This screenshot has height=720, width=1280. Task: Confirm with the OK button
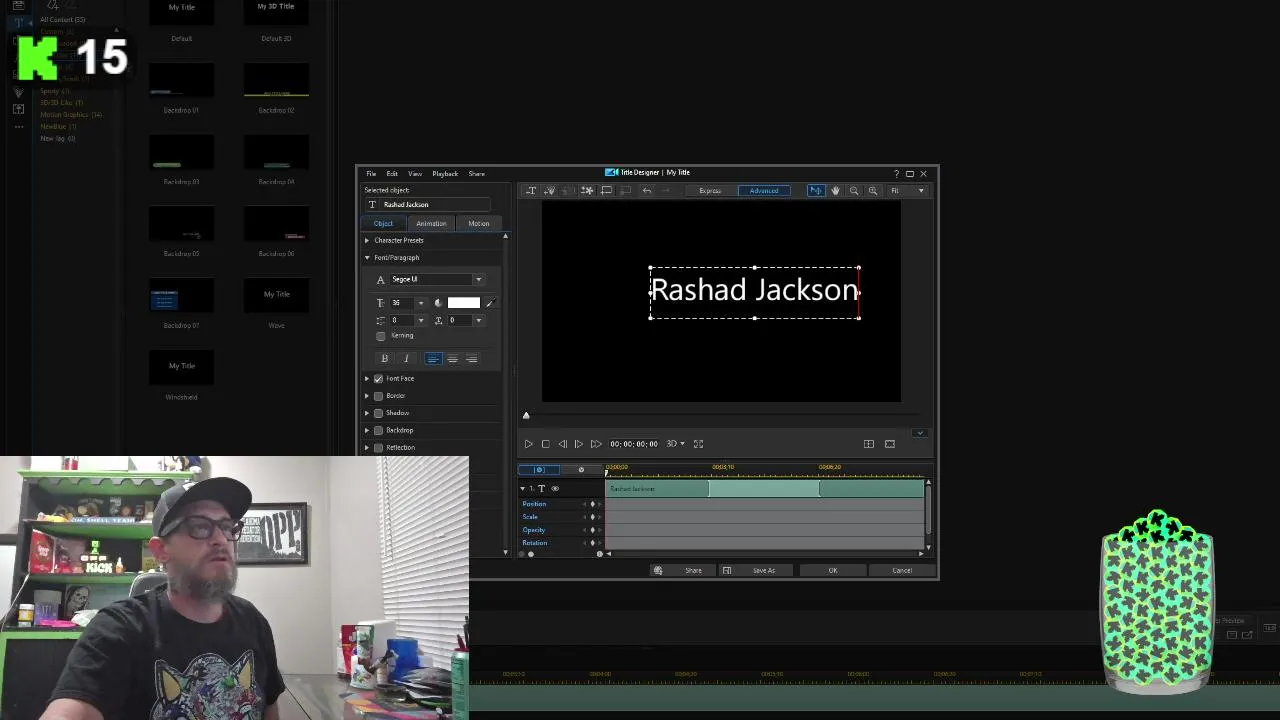[x=833, y=571]
